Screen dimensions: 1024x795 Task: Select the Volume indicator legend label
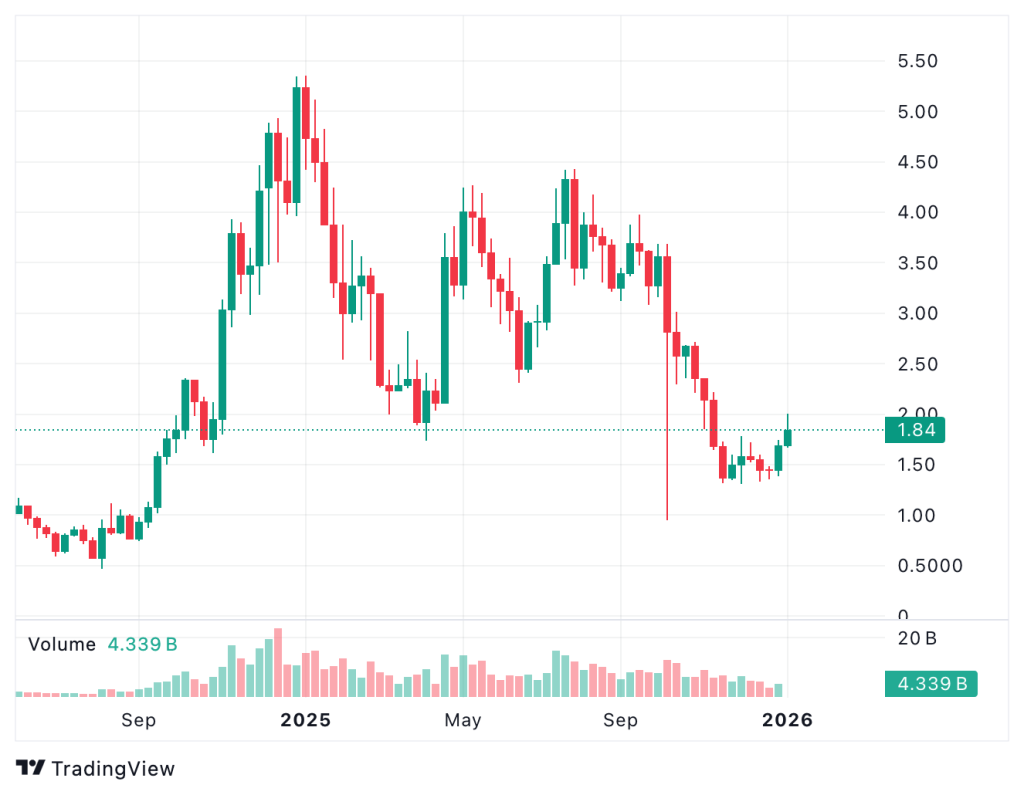(x=62, y=644)
